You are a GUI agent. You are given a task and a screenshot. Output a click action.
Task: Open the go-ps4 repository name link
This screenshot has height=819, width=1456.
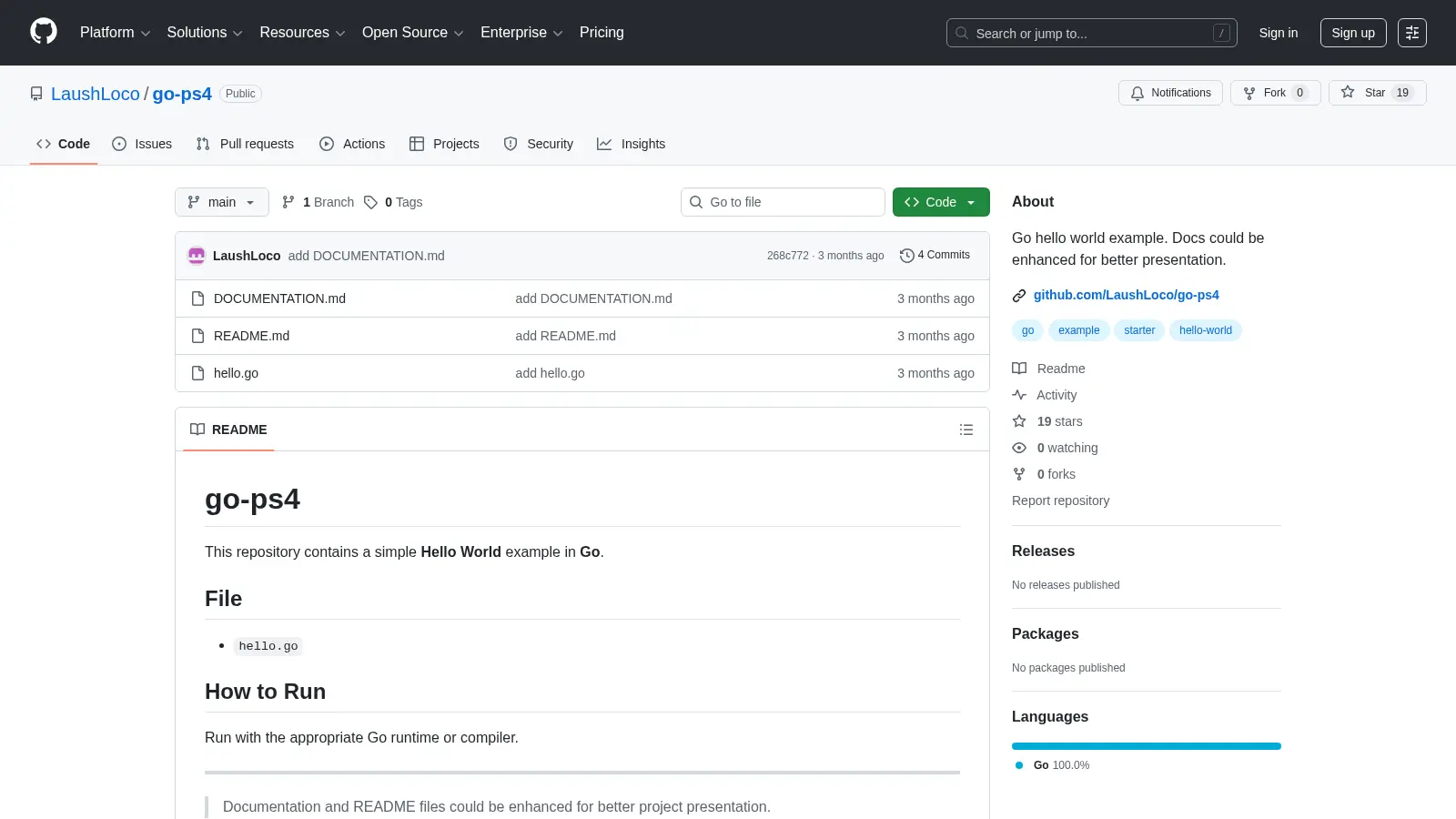coord(182,94)
